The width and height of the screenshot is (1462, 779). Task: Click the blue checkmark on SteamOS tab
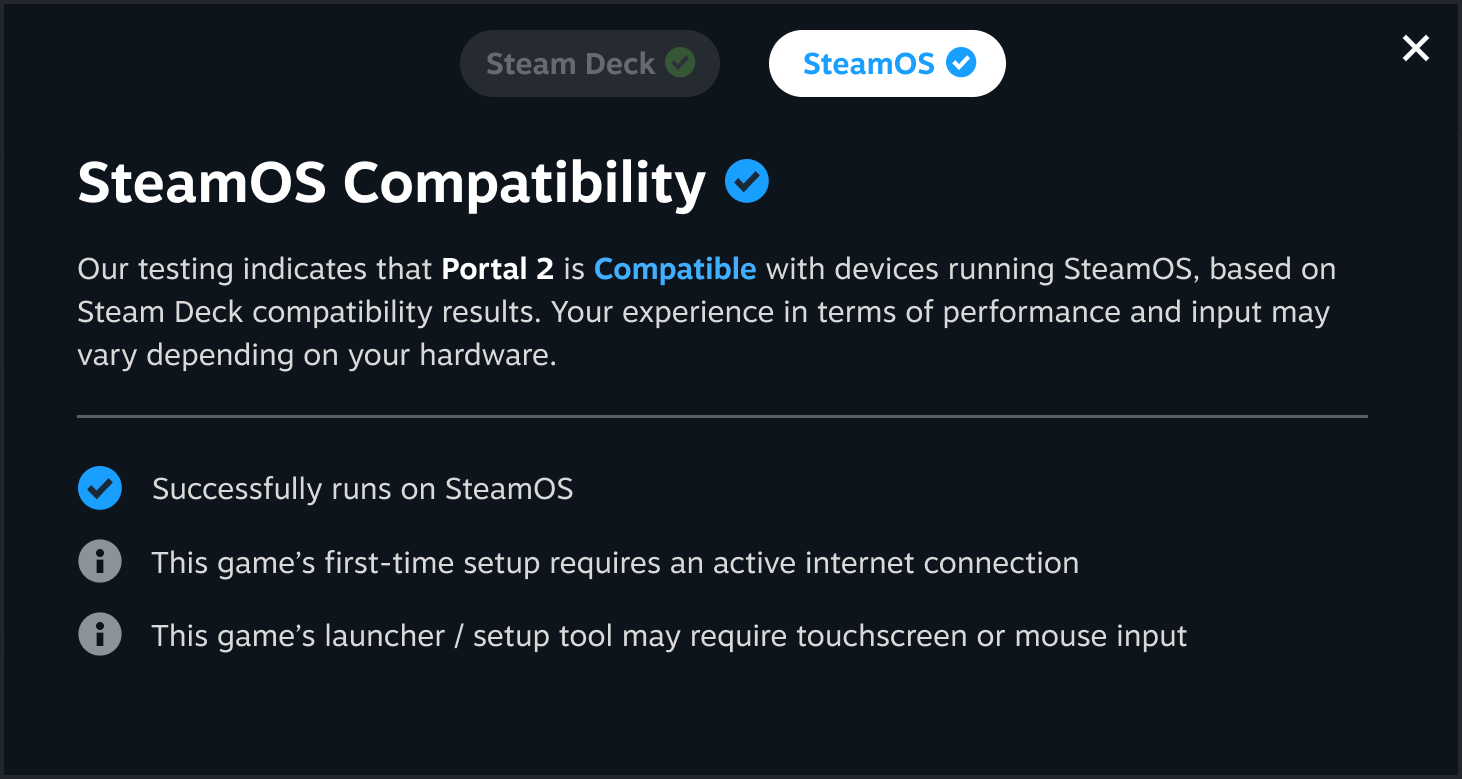pos(961,63)
